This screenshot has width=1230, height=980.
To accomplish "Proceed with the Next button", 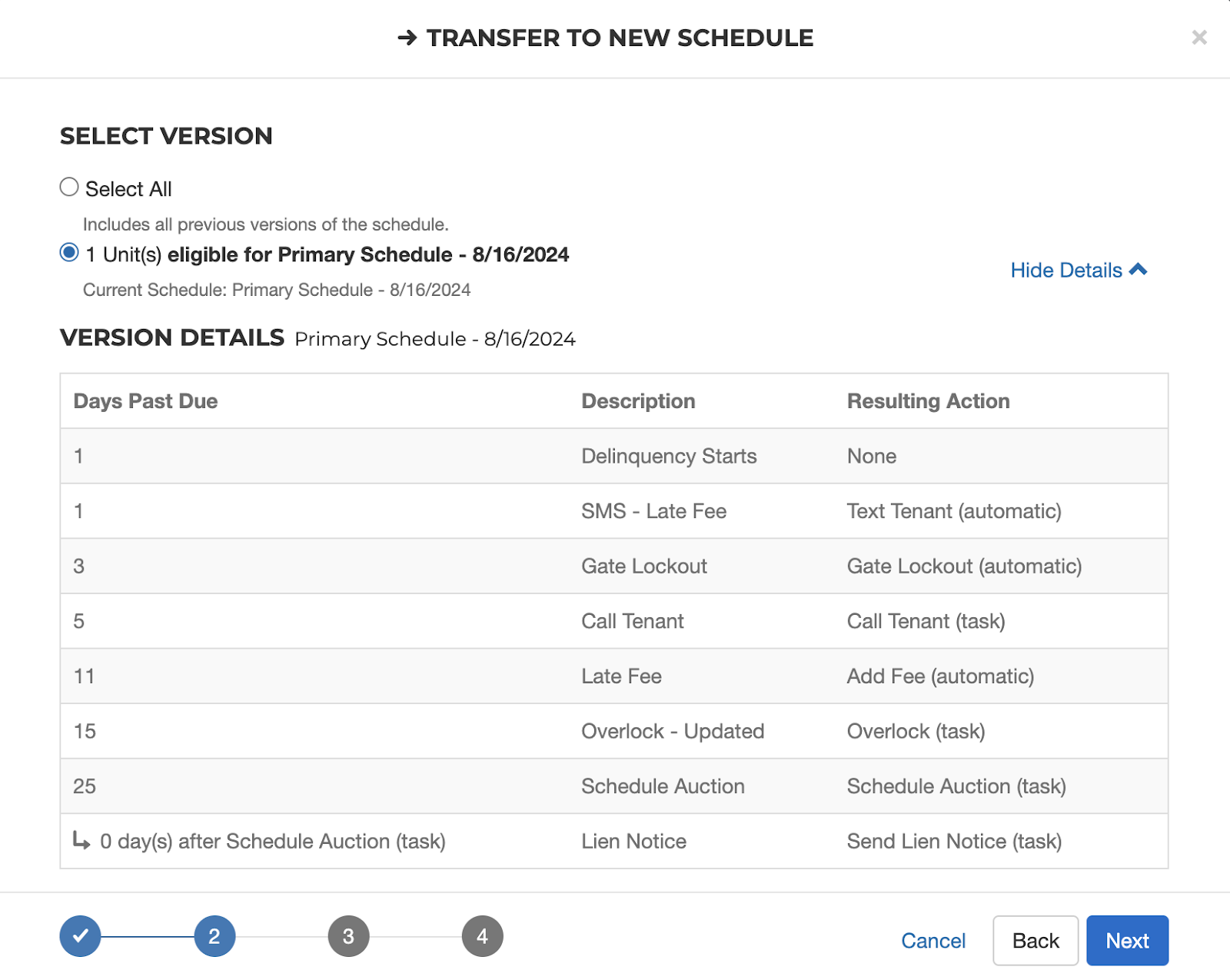I will [1127, 941].
